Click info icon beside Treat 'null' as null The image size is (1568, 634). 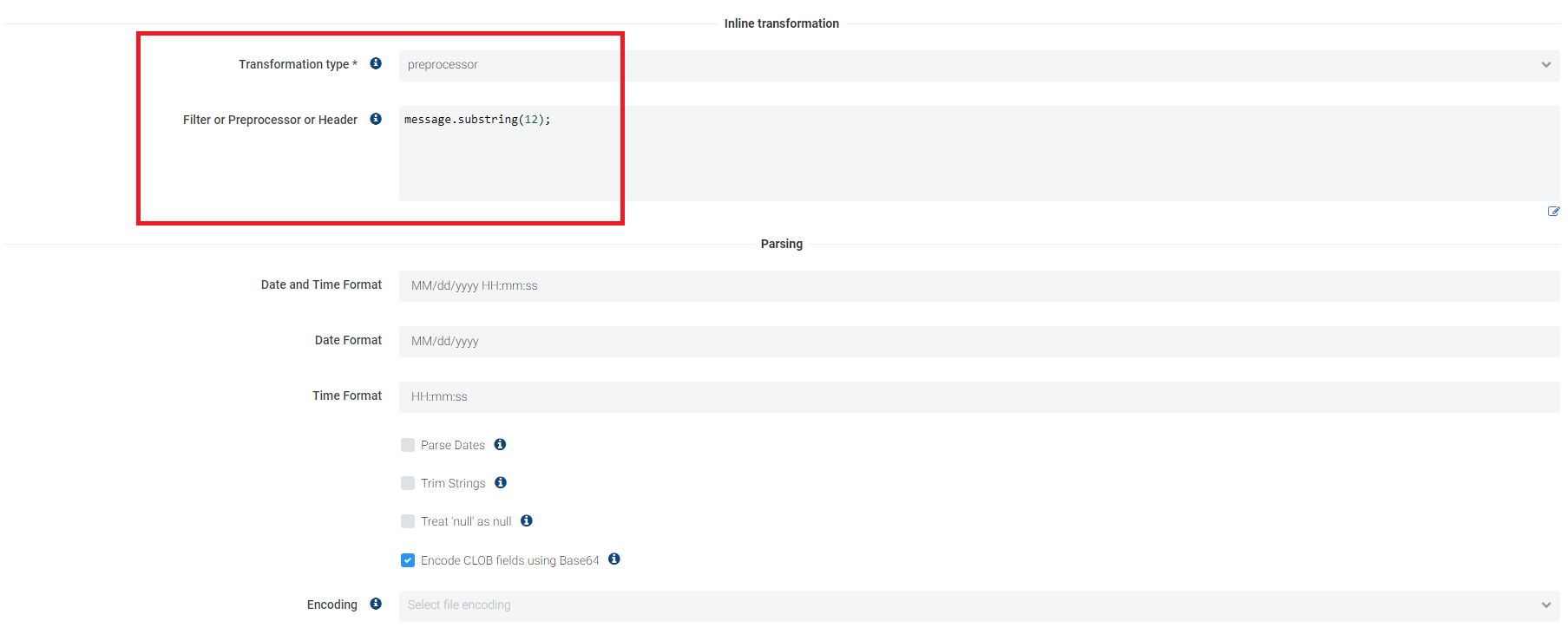click(x=527, y=520)
